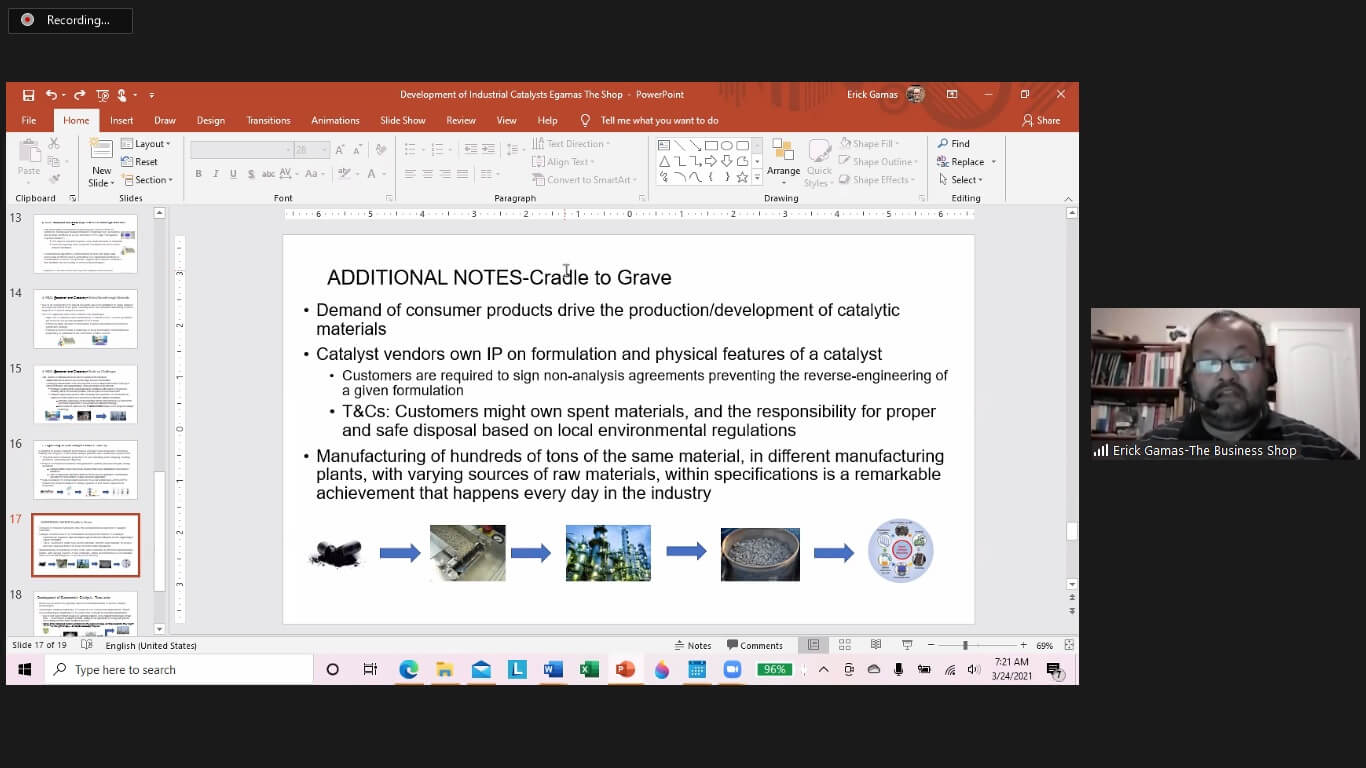
Task: Toggle text Shadow formatting
Action: click(250, 174)
